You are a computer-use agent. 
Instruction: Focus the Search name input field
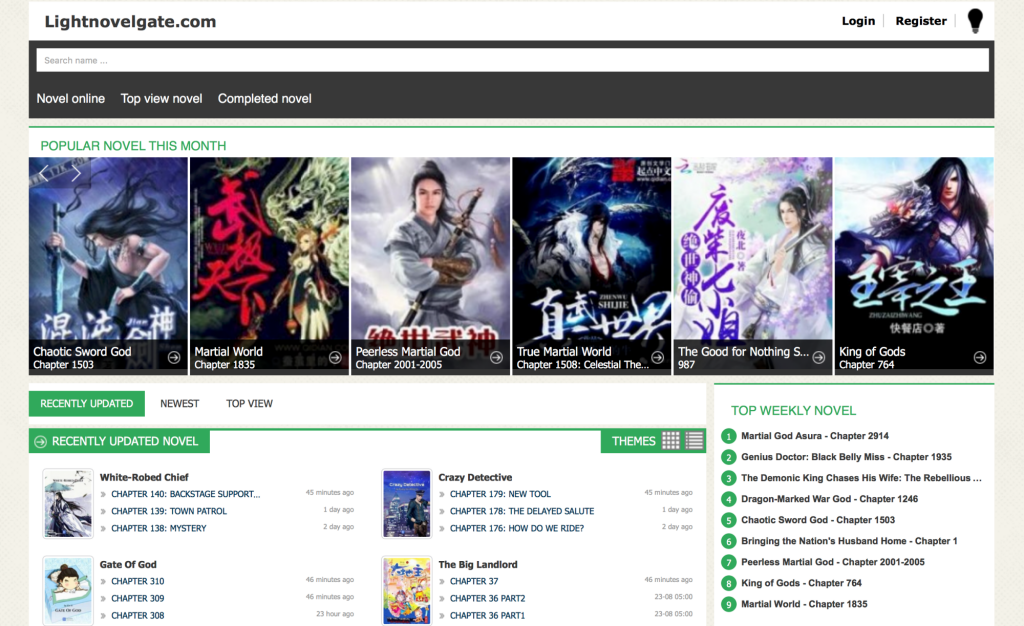(512, 60)
